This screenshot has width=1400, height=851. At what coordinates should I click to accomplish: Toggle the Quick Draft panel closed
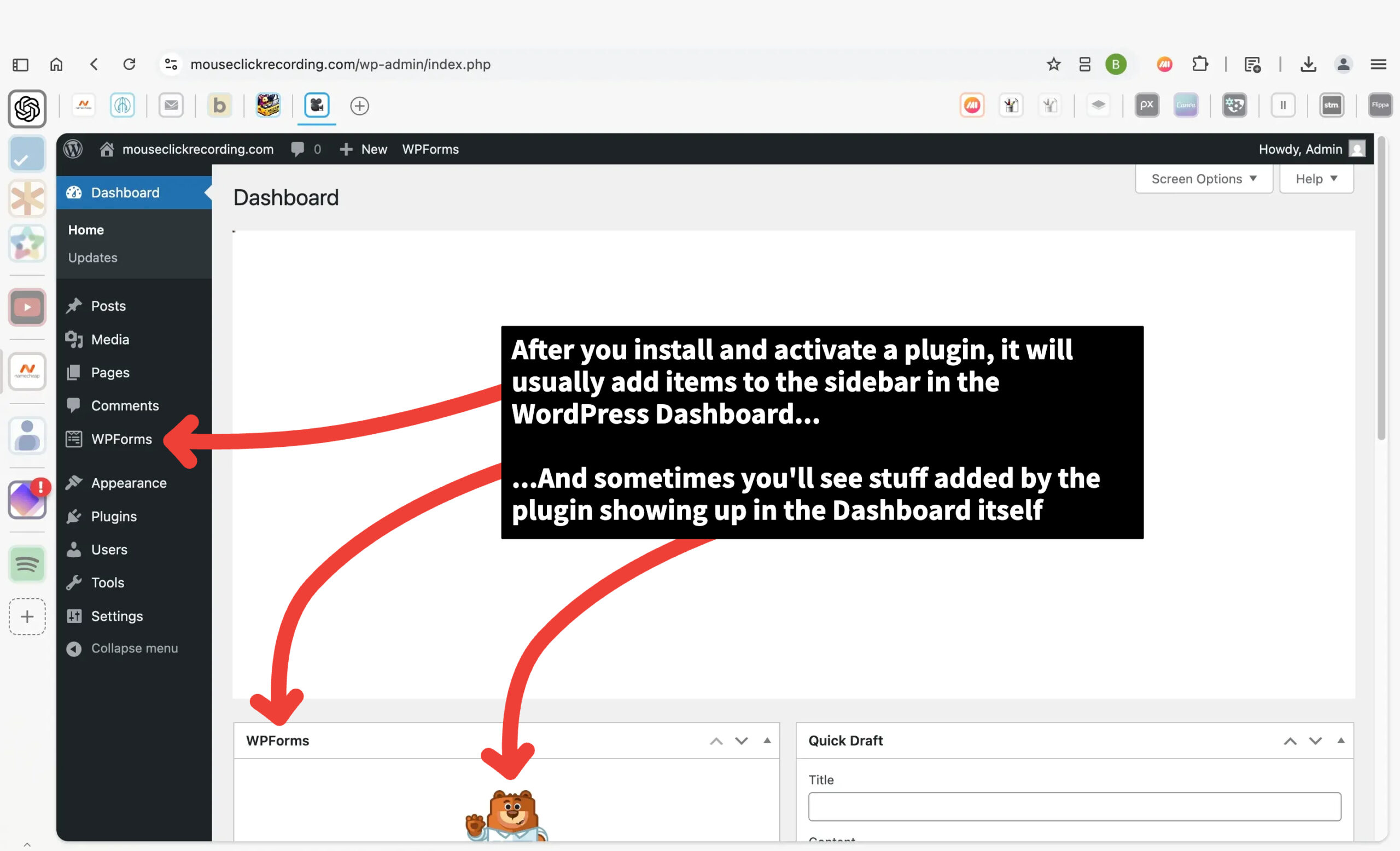click(x=1340, y=740)
